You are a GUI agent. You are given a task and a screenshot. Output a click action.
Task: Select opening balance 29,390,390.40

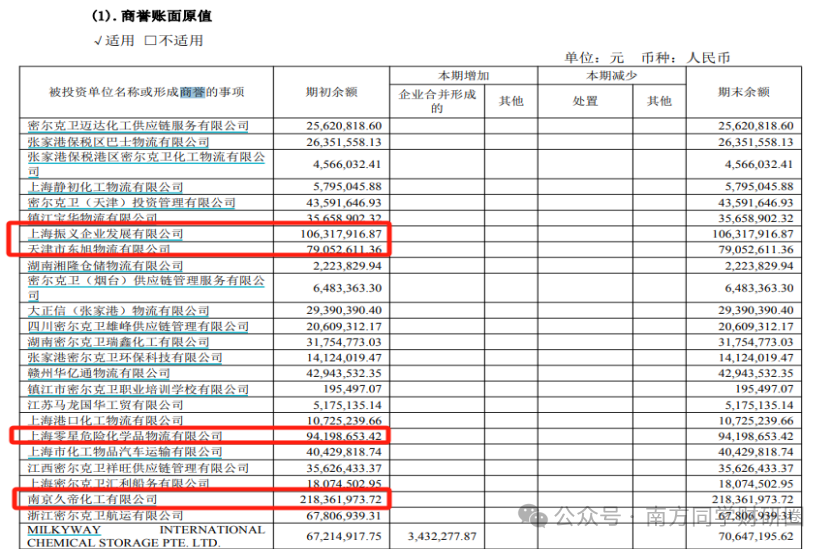click(344, 311)
